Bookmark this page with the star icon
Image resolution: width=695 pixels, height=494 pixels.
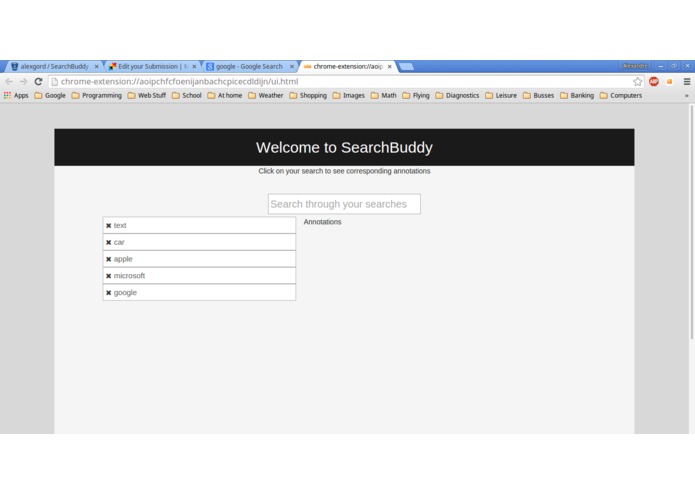(x=637, y=82)
